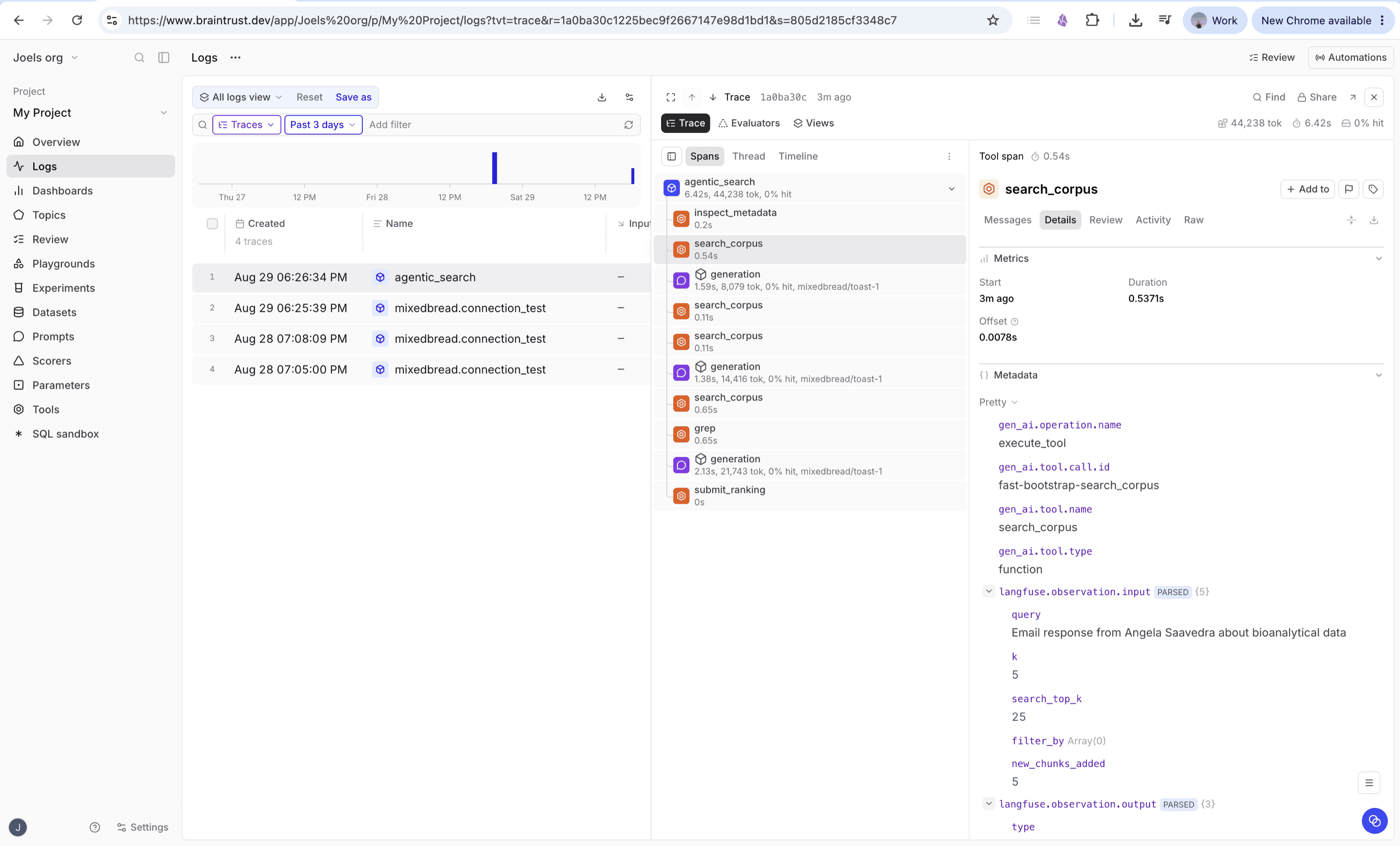Open the Messages tab of the span
1400x846 pixels.
click(x=1008, y=220)
